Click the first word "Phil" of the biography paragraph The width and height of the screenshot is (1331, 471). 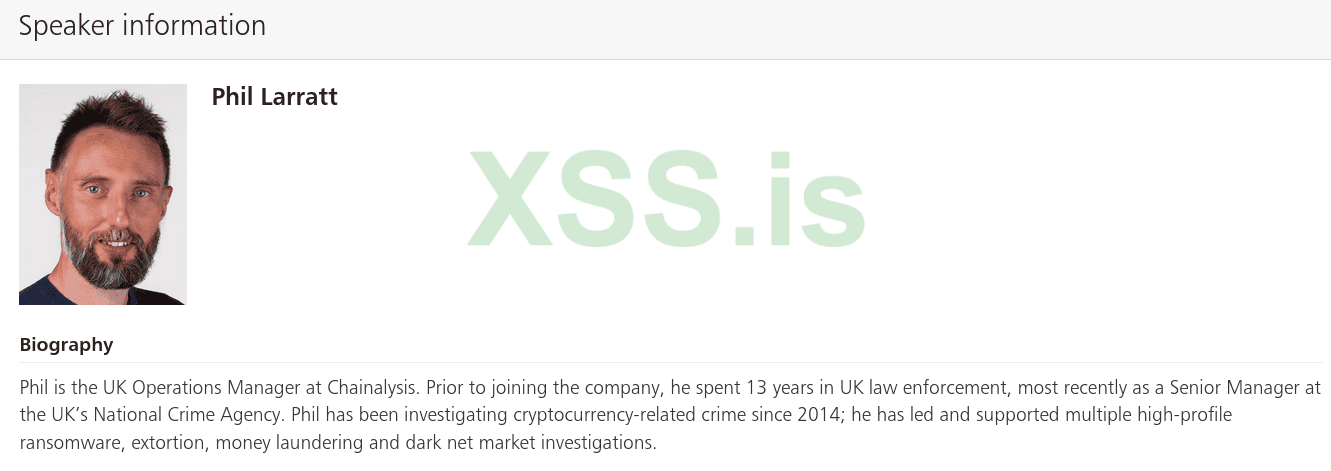coord(35,388)
